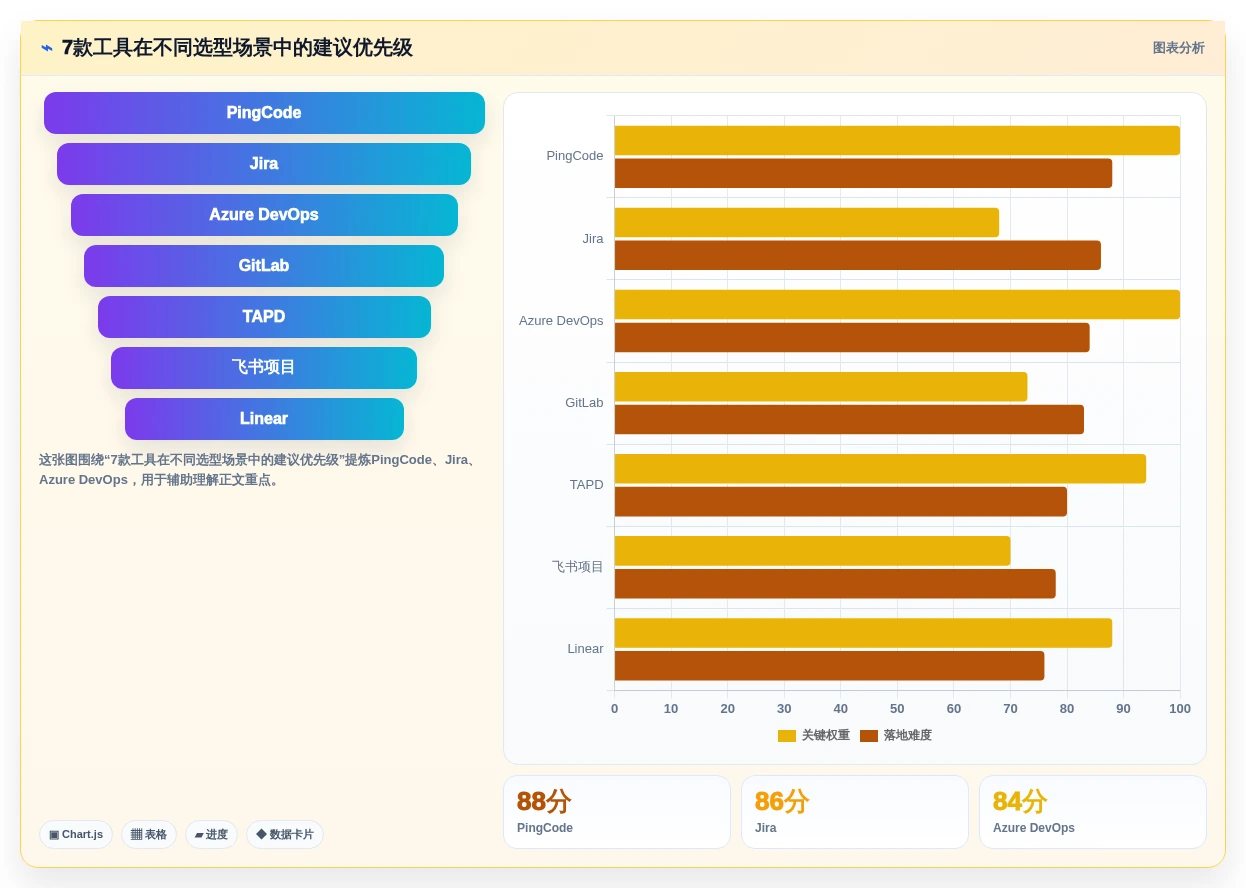Click TAPD's yellow 关键权重 bar
This screenshot has height=888, width=1246.
point(880,469)
